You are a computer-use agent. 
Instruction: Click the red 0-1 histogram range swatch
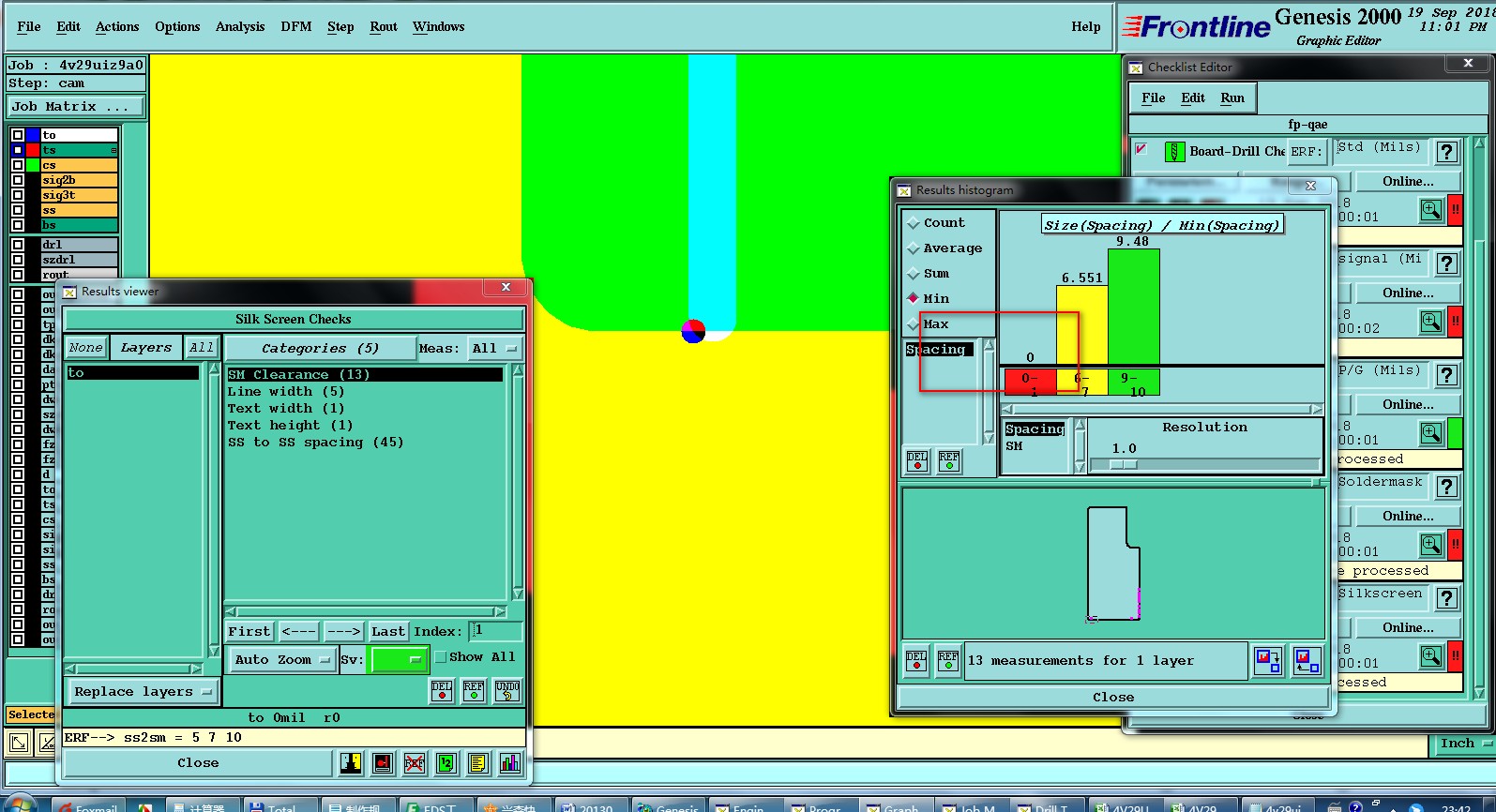tap(1031, 381)
